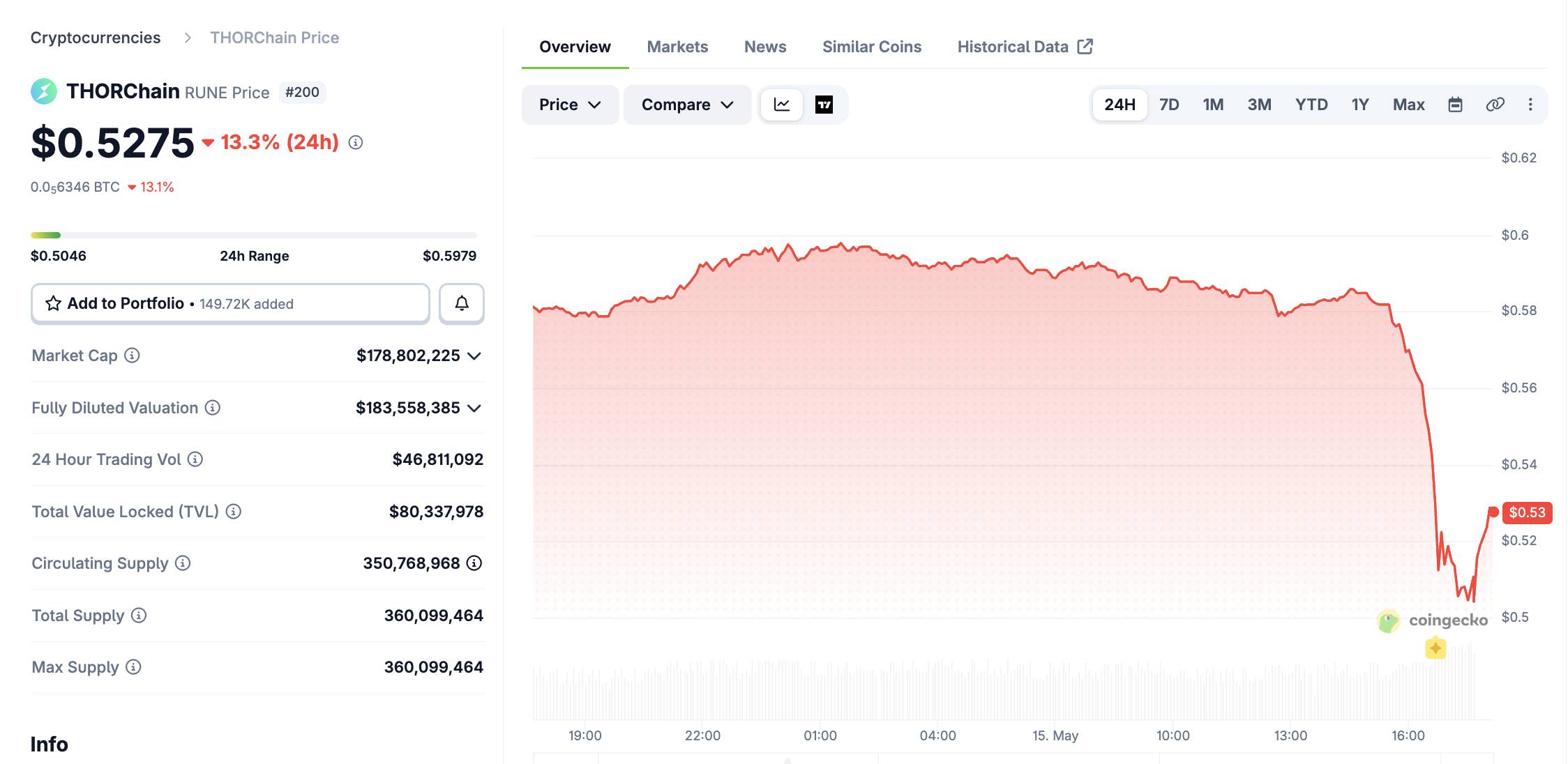The height and width of the screenshot is (764, 1568).
Task: Open info icon beside 24h price change
Action: point(356,142)
